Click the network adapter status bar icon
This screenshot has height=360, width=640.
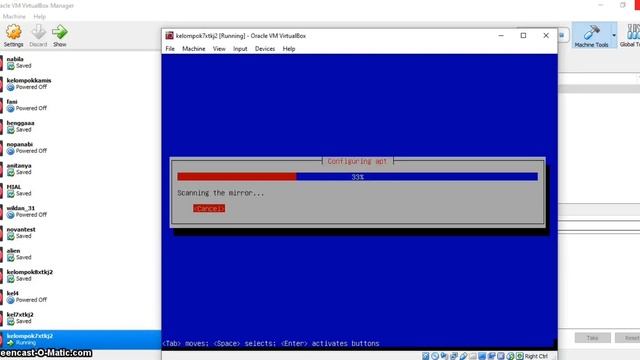(x=454, y=356)
